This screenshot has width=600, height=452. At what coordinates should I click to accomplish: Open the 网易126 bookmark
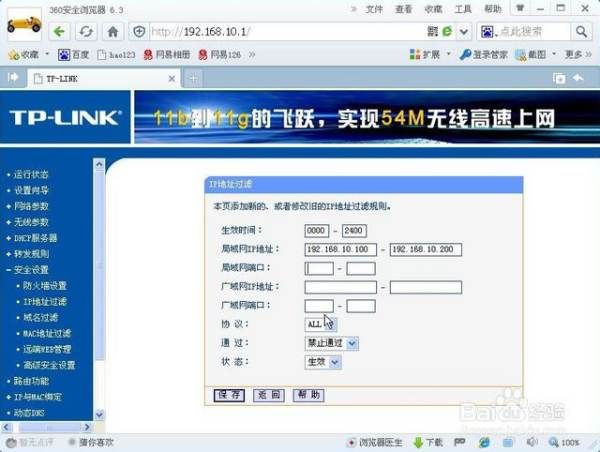tap(220, 55)
